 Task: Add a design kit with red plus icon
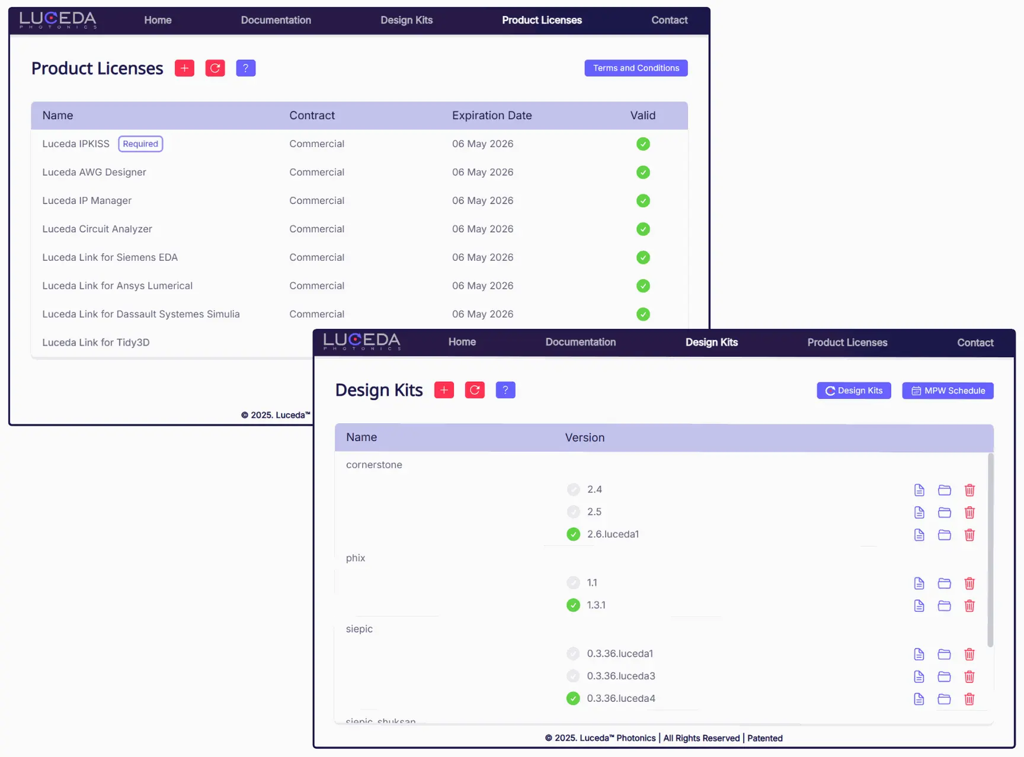point(444,390)
